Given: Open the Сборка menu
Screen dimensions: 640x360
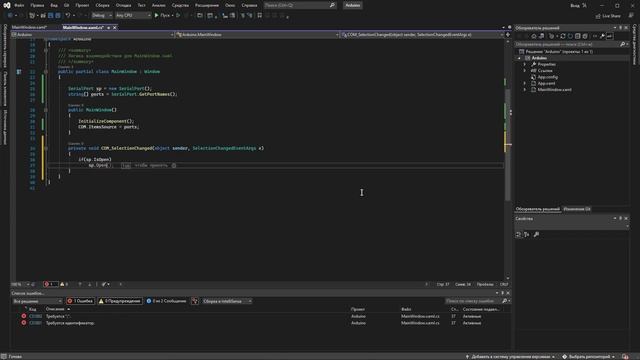Looking at the screenshot, I should click(x=102, y=5).
